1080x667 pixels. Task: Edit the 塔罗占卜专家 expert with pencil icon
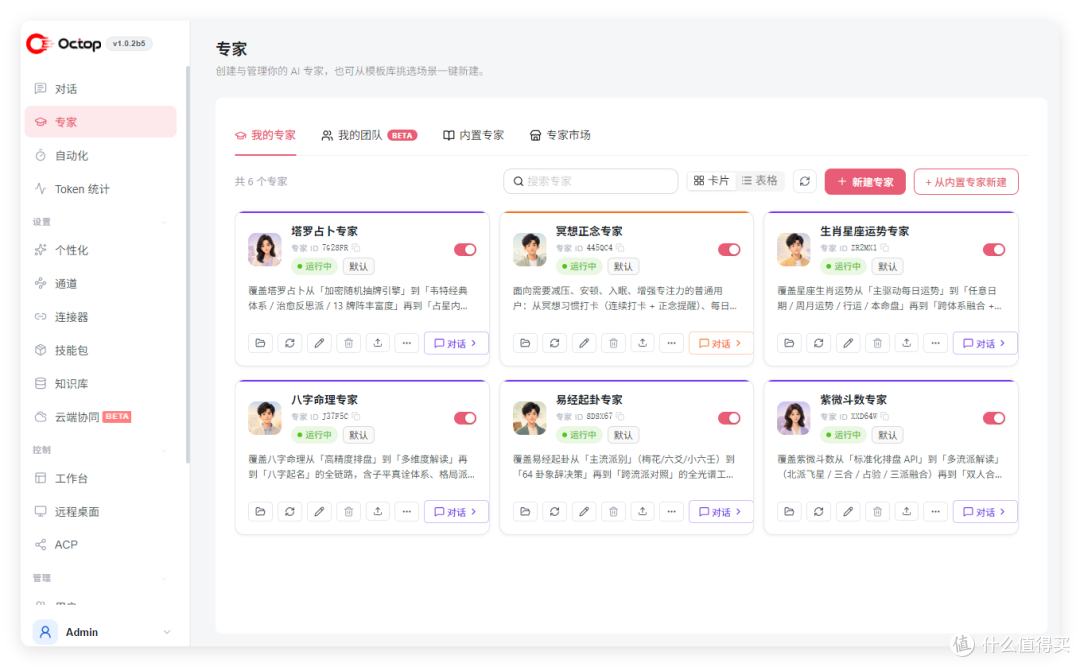319,343
